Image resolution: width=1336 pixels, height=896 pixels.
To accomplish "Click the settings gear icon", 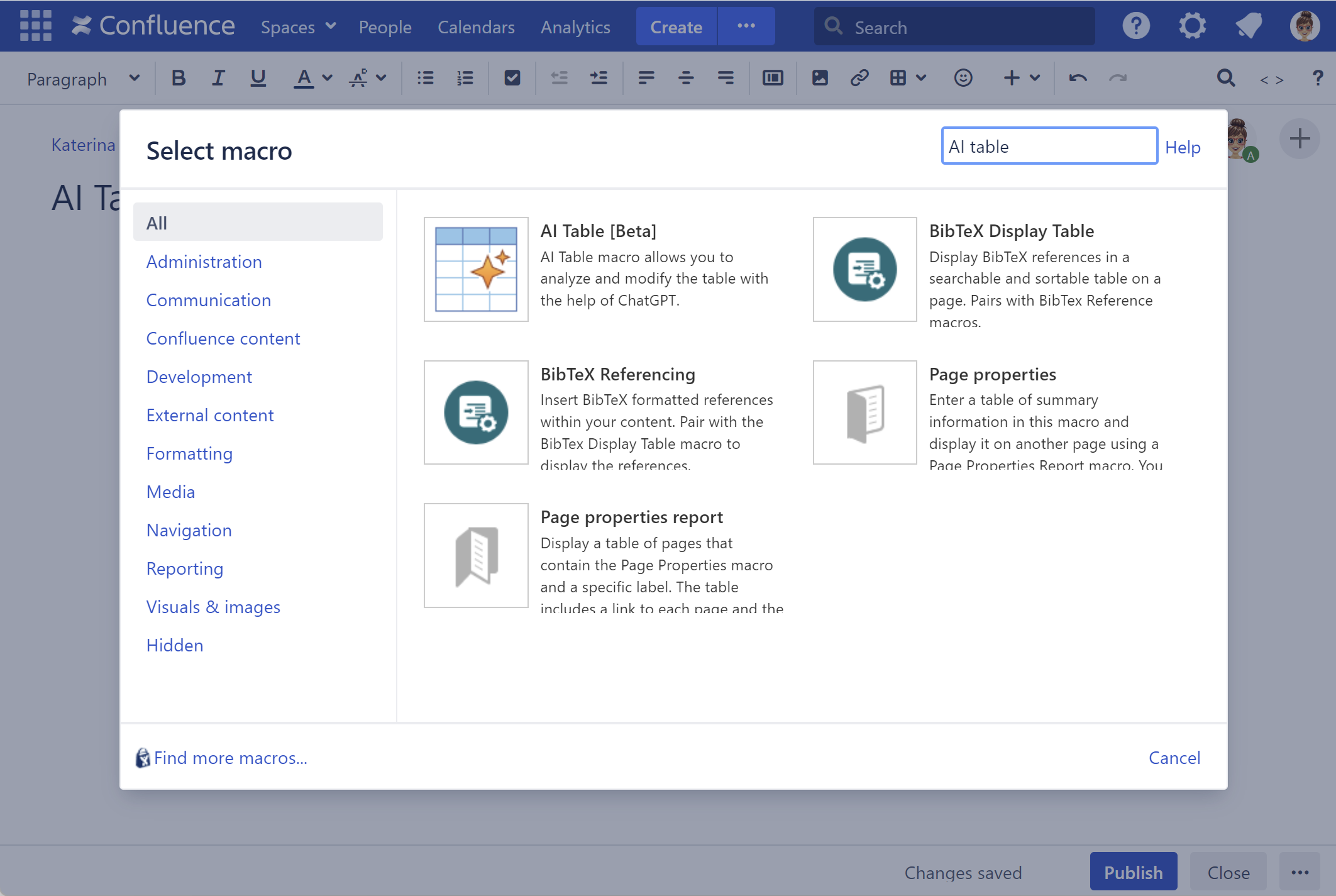I will pyautogui.click(x=1192, y=26).
